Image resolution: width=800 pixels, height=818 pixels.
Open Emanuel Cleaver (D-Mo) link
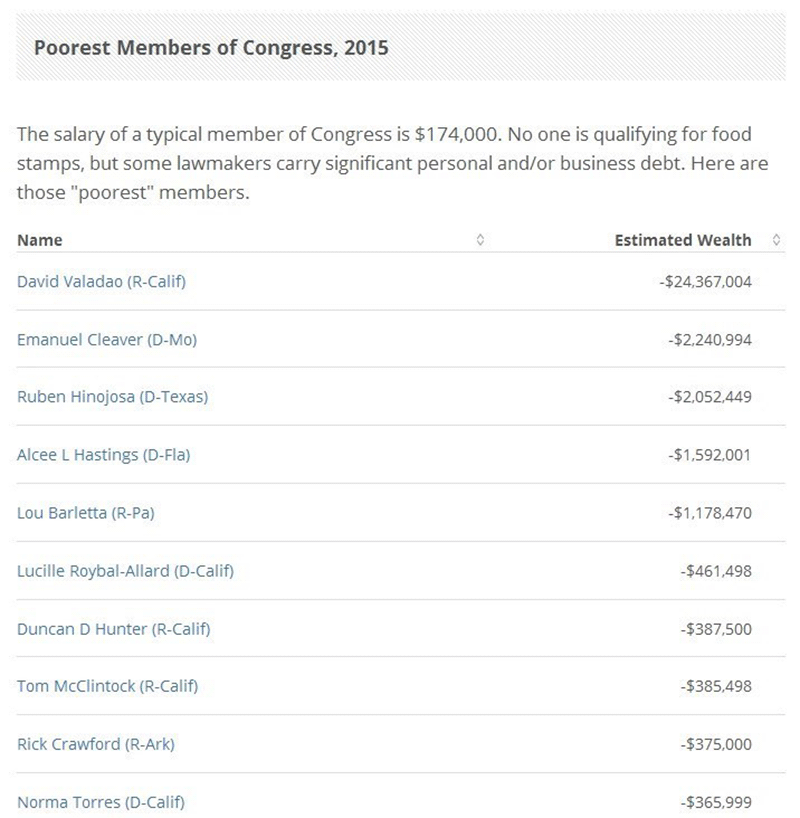(x=107, y=339)
